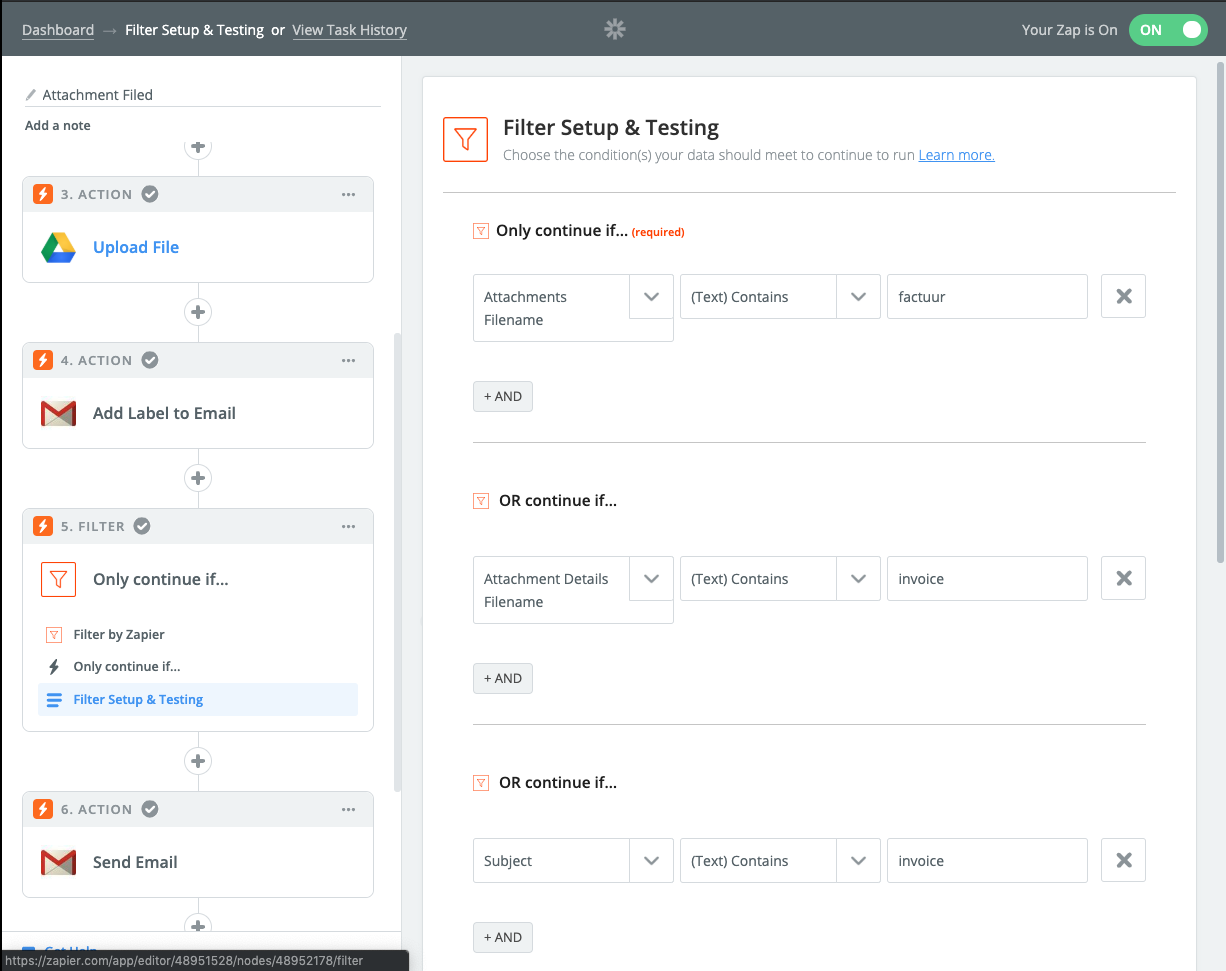
Task: Select the Only continue if... substep with lightning icon
Action: pos(127,666)
